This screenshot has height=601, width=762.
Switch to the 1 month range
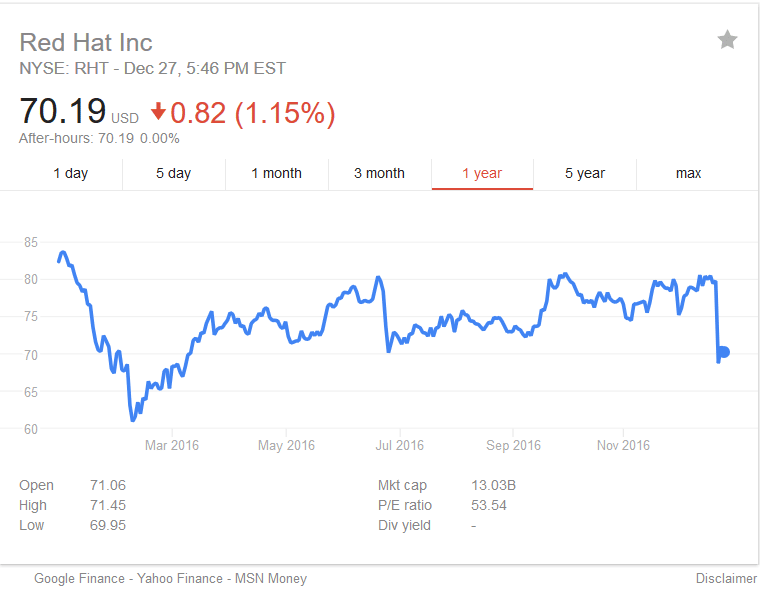[276, 173]
